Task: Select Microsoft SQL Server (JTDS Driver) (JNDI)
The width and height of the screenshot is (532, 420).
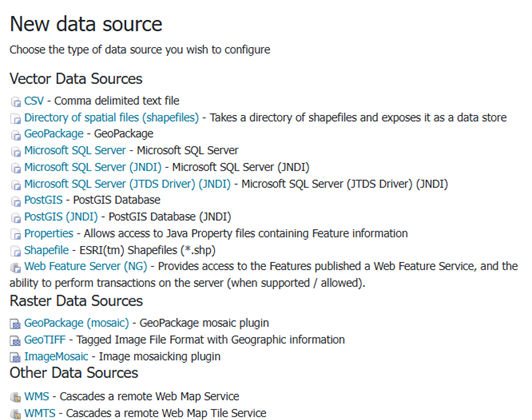Action: coord(127,184)
